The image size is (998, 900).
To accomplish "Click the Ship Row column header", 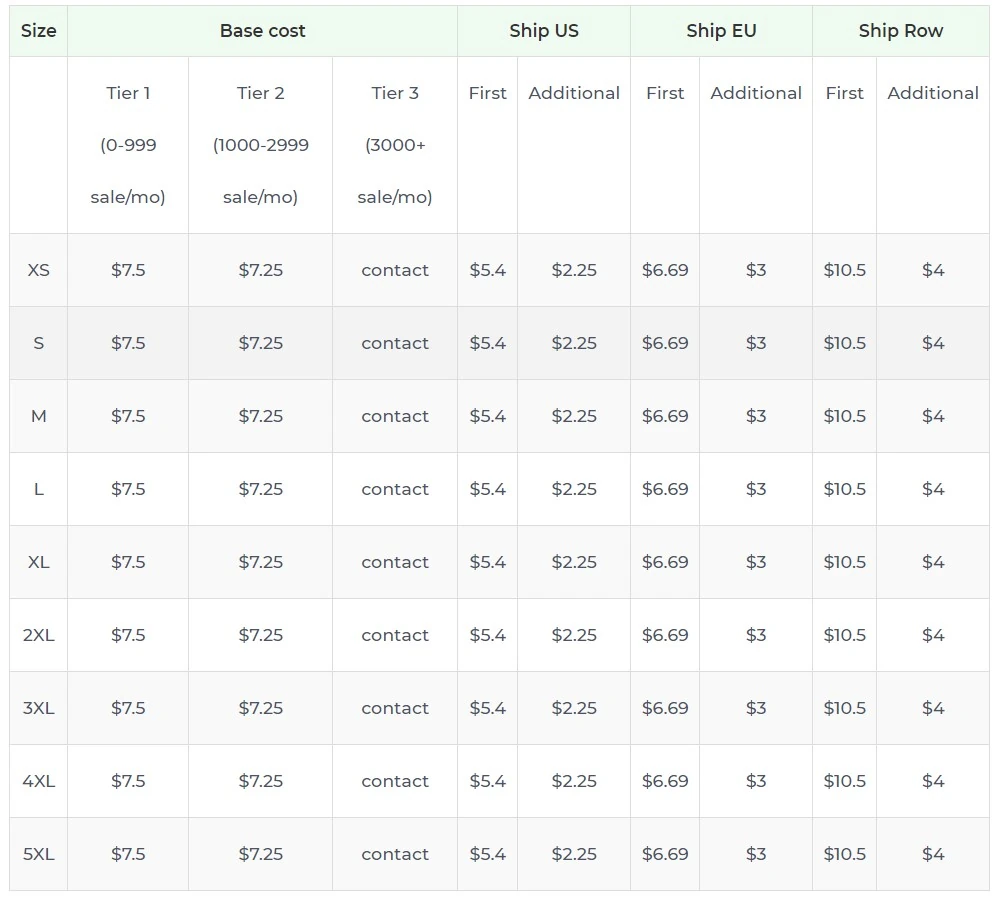I will (899, 31).
